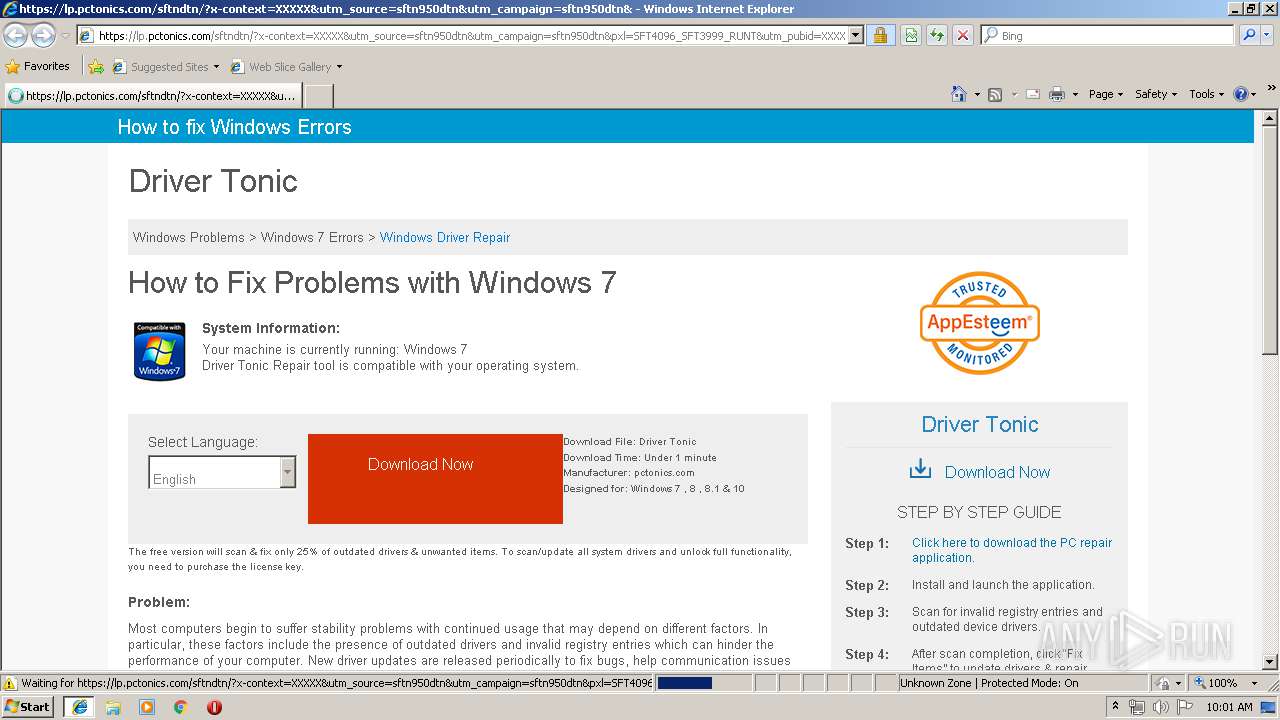Open Windows Explorer from taskbar

click(x=113, y=706)
